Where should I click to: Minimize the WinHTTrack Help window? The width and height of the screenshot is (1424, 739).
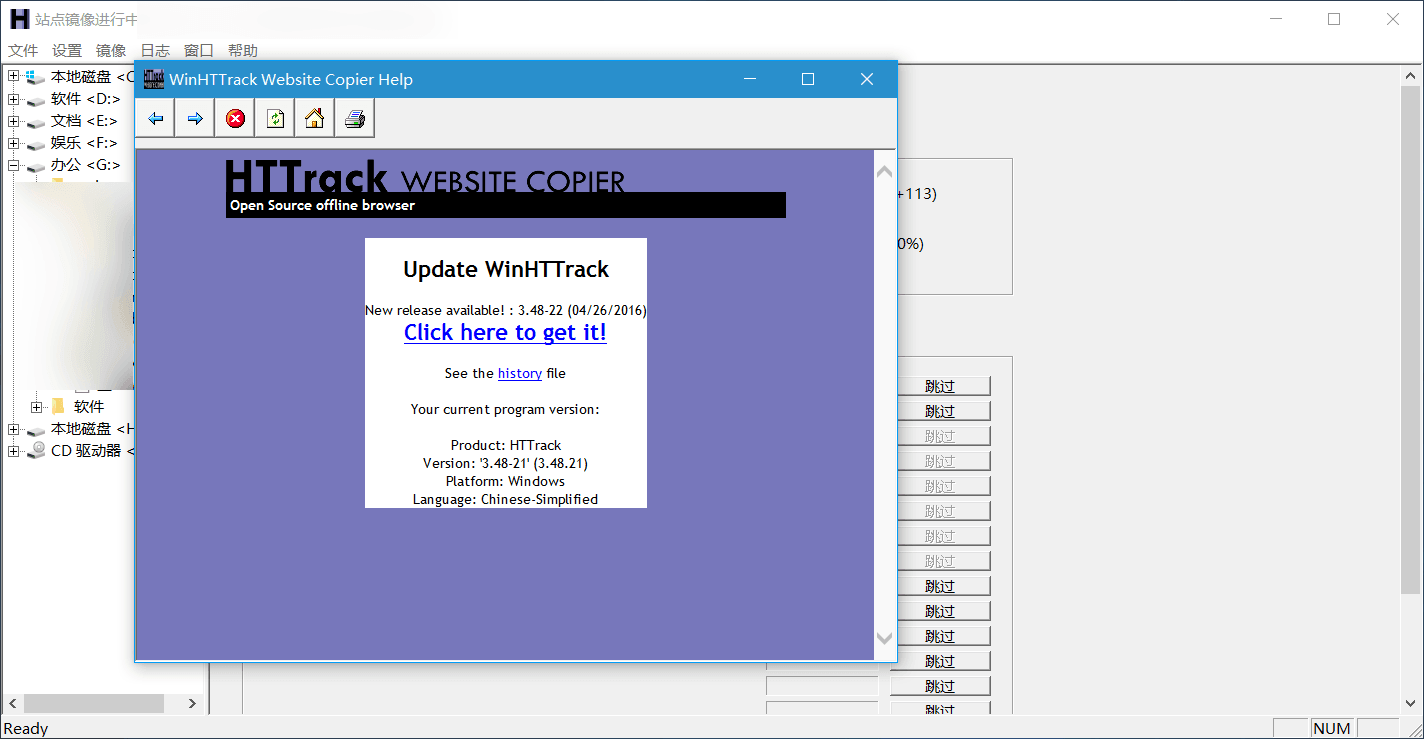pos(750,79)
